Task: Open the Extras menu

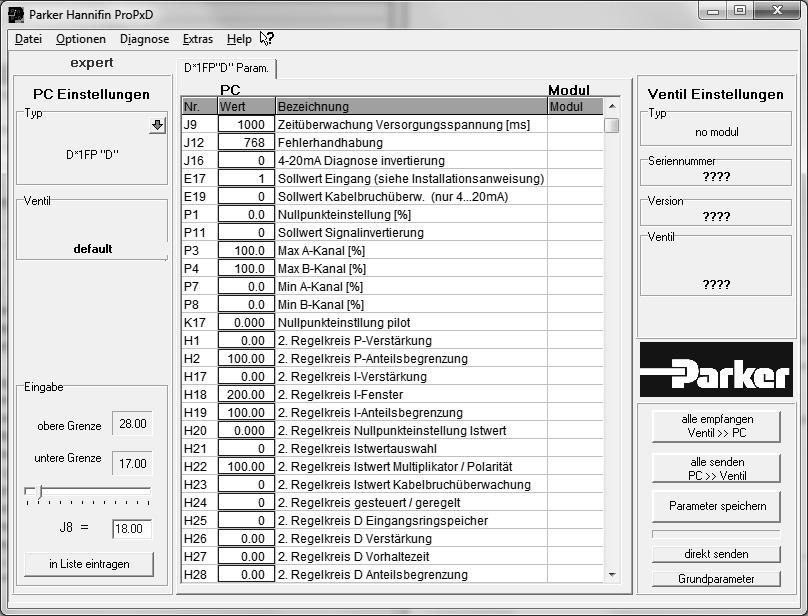Action: 198,39
